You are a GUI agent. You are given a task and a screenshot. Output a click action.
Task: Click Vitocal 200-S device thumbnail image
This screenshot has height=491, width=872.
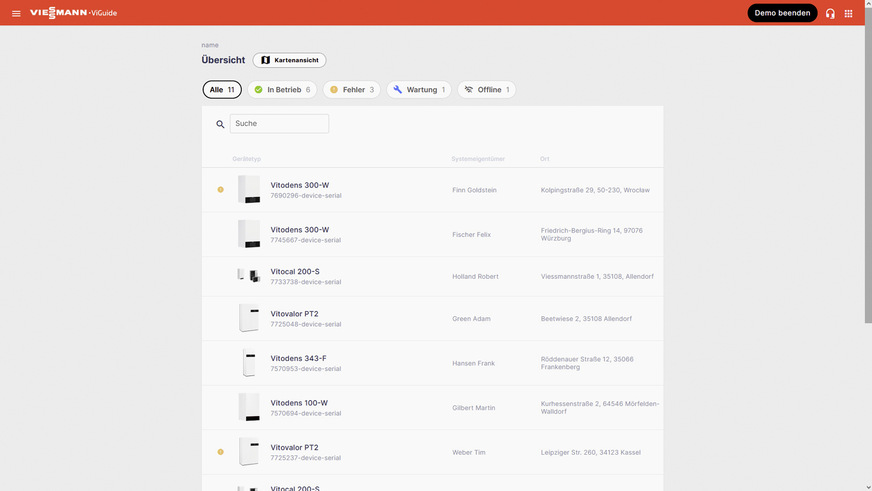pyautogui.click(x=248, y=275)
